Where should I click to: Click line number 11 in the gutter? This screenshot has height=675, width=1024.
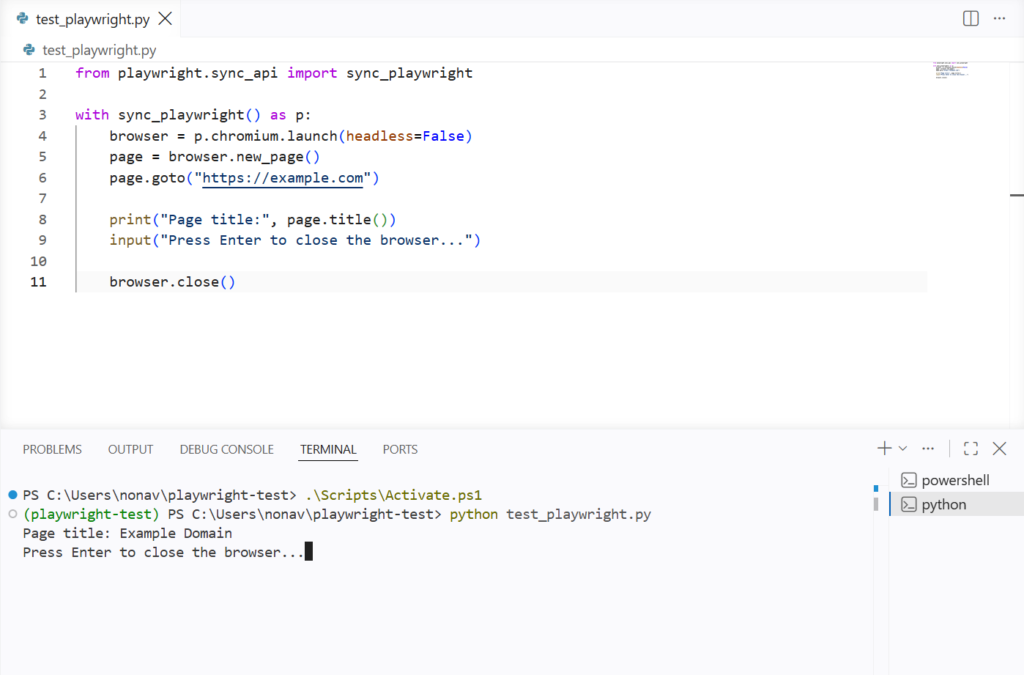pos(39,282)
